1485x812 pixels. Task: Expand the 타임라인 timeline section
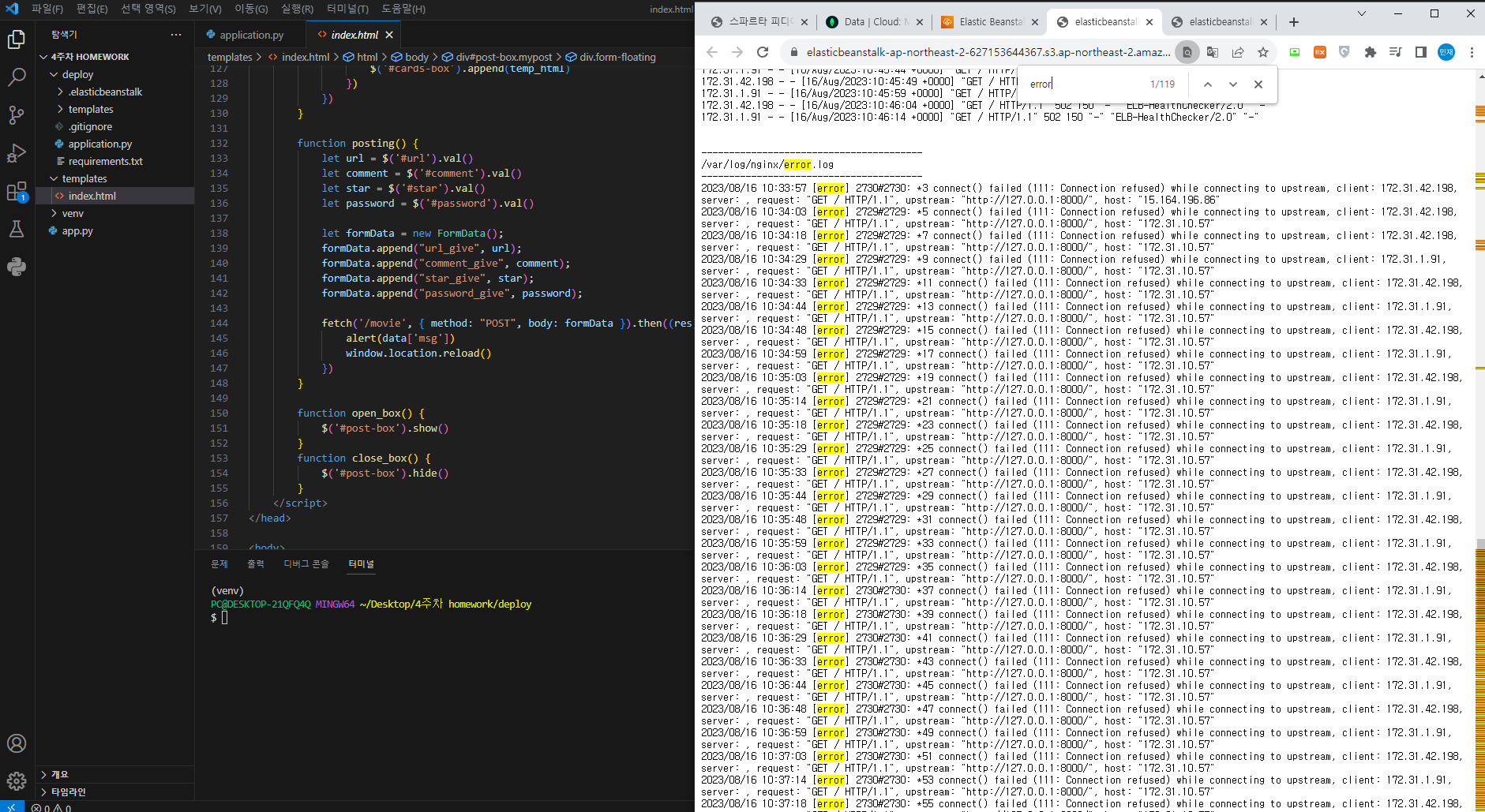tap(114, 791)
